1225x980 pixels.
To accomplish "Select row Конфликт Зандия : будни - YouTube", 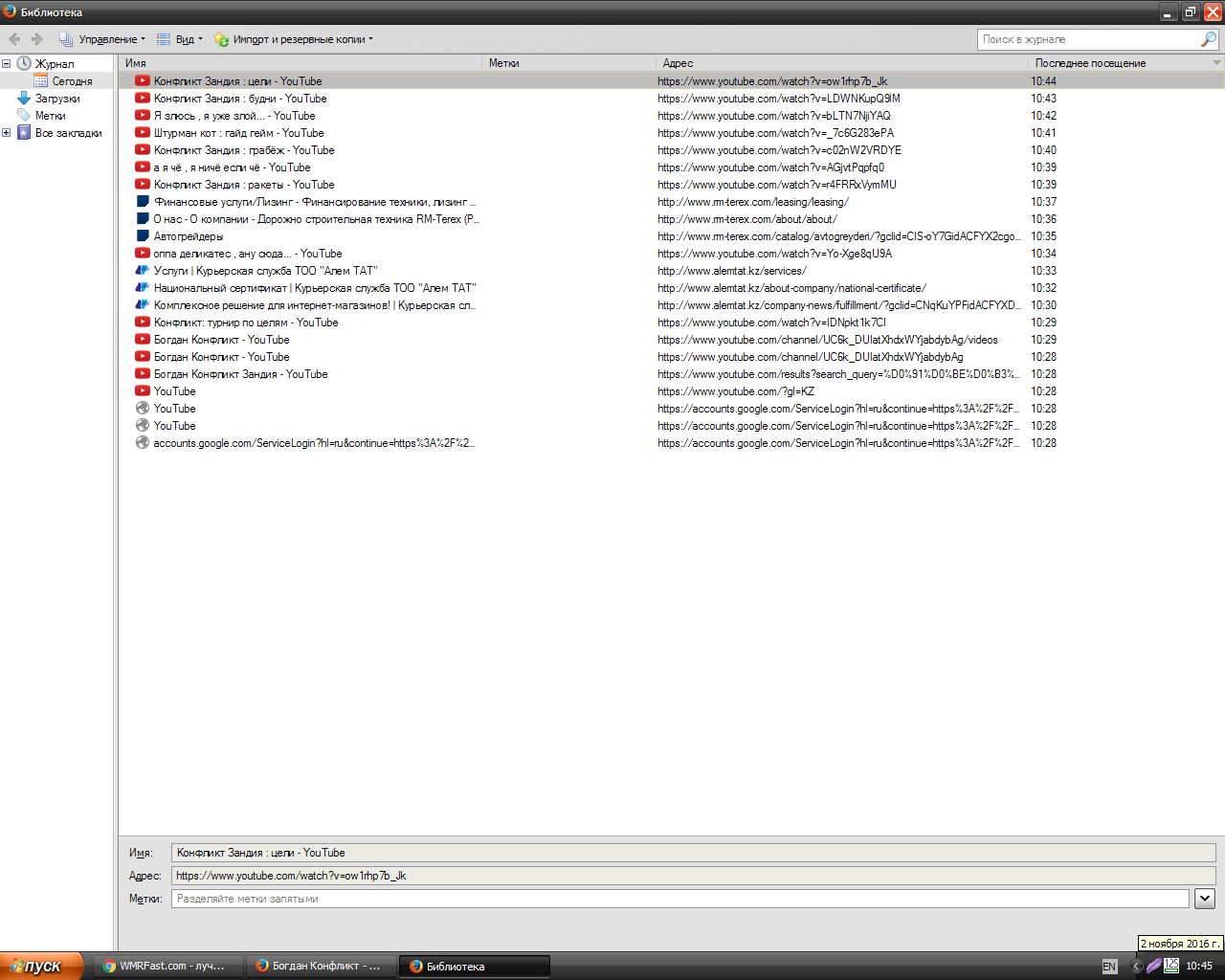I will pyautogui.click(x=672, y=99).
